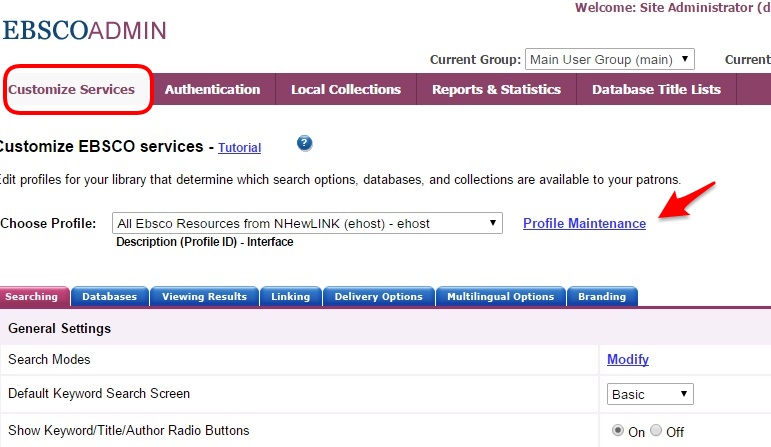
Task: Switch to the Delivery Options tab
Action: (x=379, y=297)
